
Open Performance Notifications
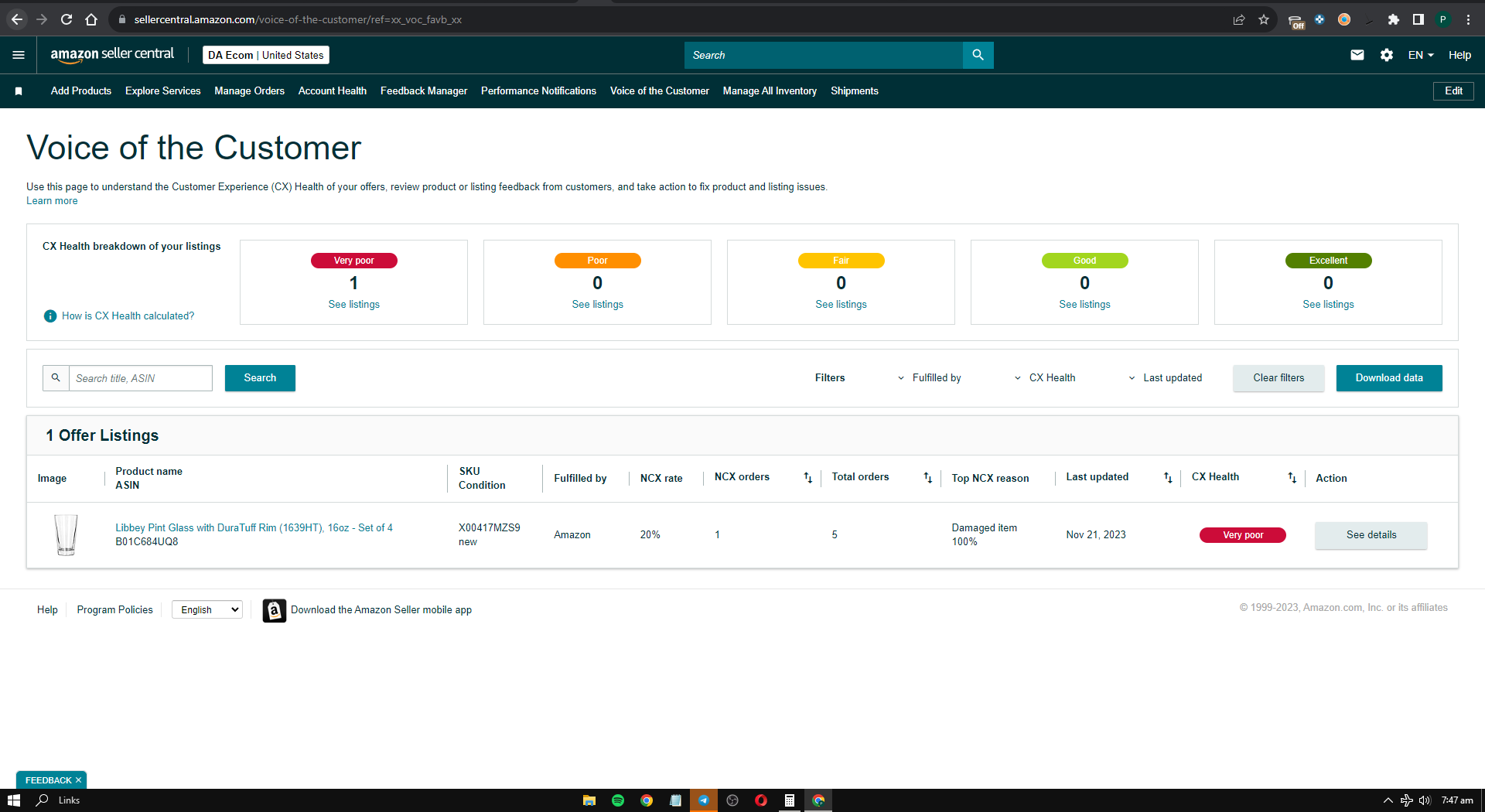(538, 91)
